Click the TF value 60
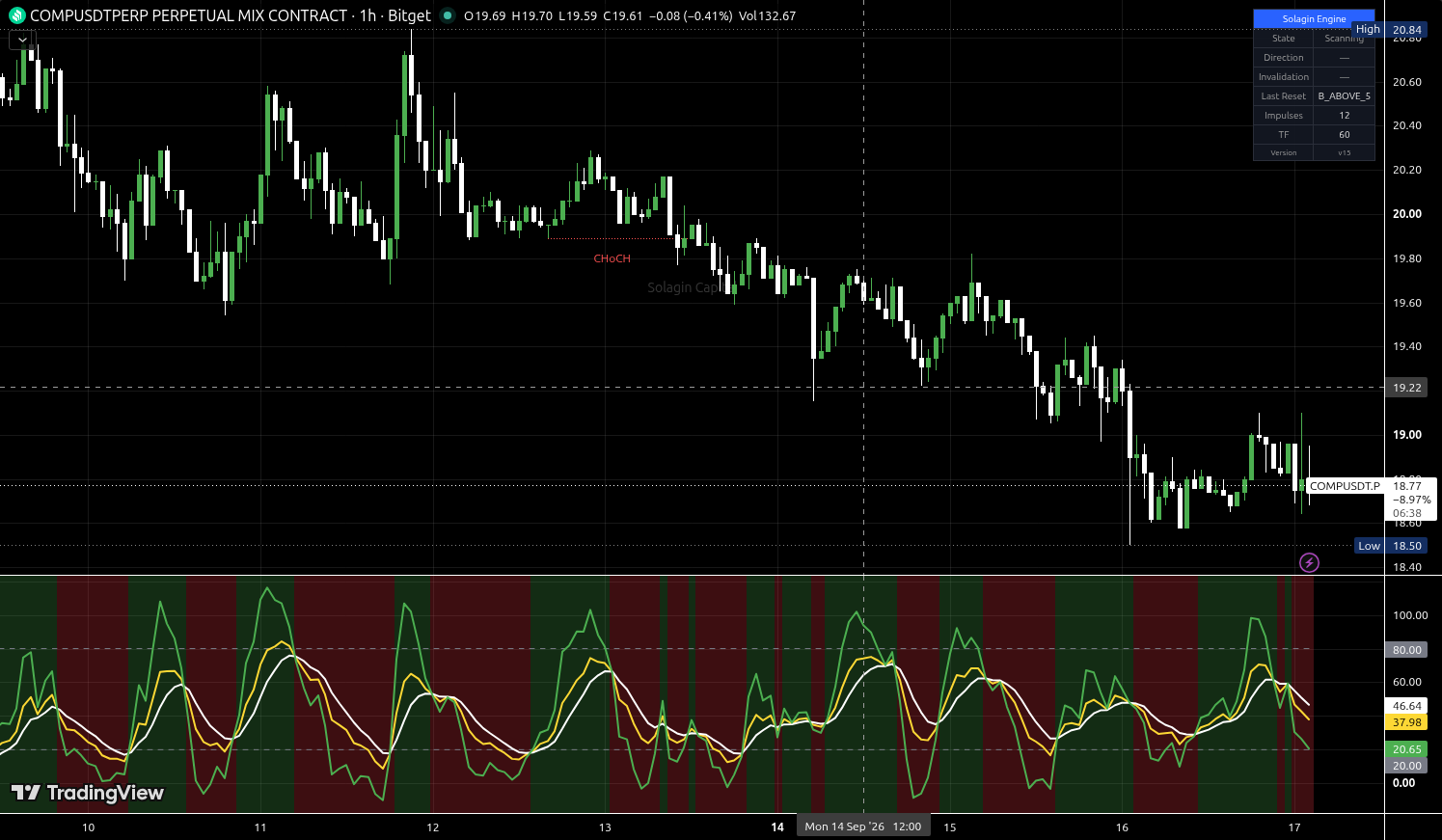Viewport: 1442px width, 840px height. (x=1344, y=135)
